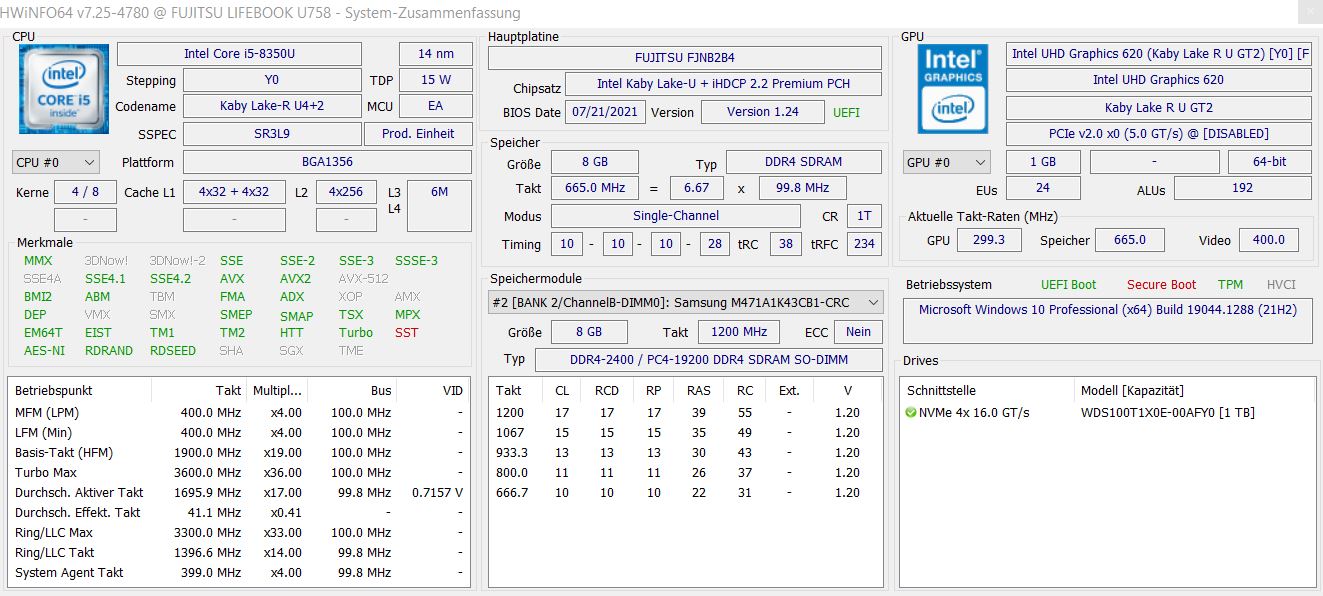Click the memory Takt 665.0 MHz field
Image resolution: width=1323 pixels, height=596 pixels.
point(594,188)
